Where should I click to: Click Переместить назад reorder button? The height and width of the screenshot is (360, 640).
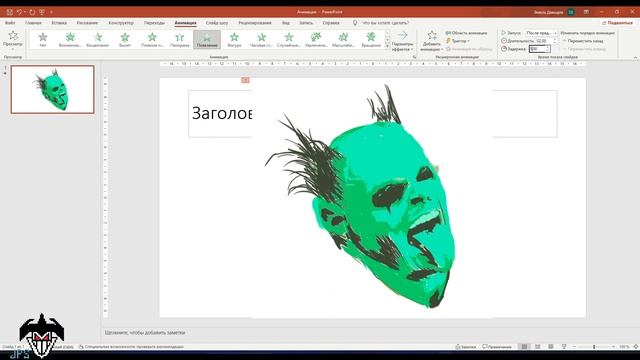pyautogui.click(x=583, y=41)
